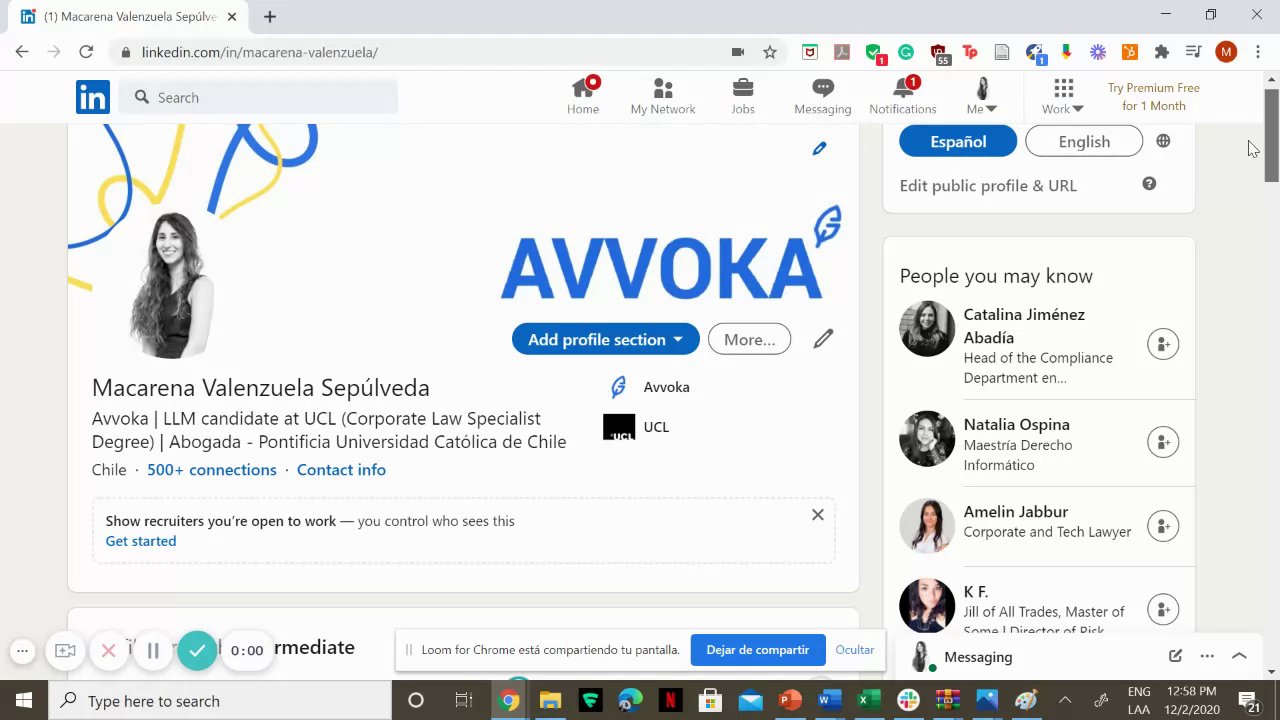Viewport: 1280px width, 720px height.
Task: Open the 500+ connections link
Action: tap(212, 469)
